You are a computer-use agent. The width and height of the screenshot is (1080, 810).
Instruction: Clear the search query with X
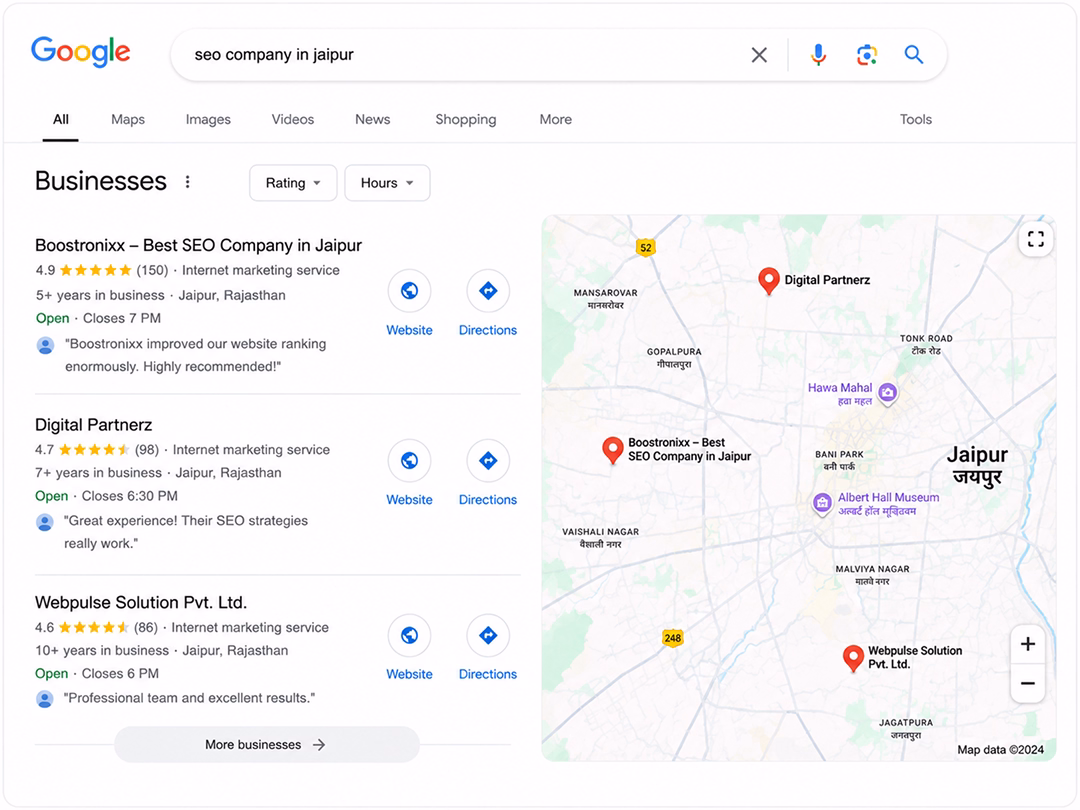(x=759, y=54)
